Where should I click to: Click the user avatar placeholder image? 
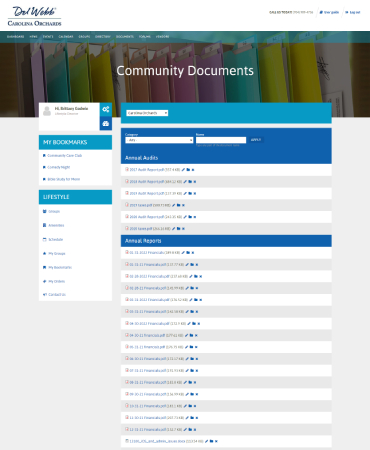click(x=47, y=111)
